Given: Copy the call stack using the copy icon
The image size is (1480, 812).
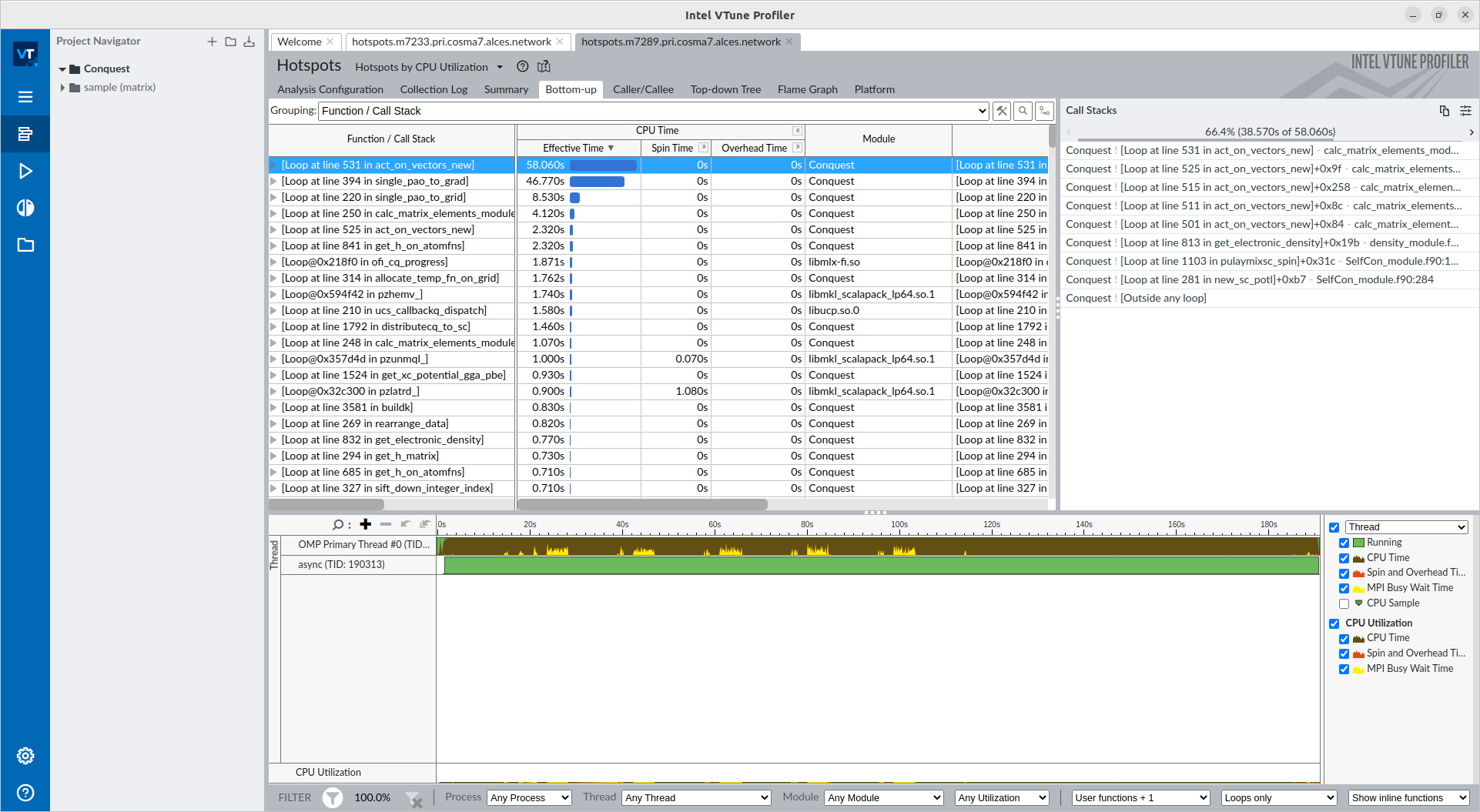Looking at the screenshot, I should coord(1445,111).
